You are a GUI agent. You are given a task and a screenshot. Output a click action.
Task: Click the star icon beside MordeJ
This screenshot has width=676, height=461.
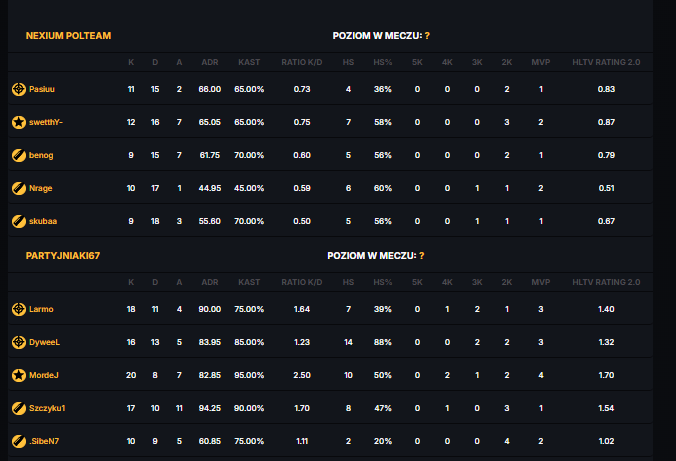click(x=19, y=375)
